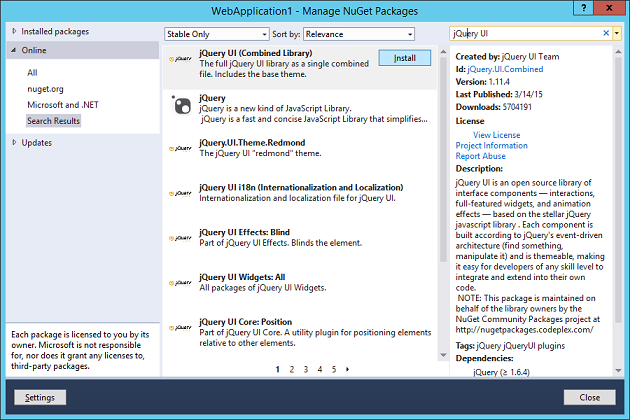Open the Sort by Relevance dropdown
Viewport: 630px width, 420px height.
point(359,34)
